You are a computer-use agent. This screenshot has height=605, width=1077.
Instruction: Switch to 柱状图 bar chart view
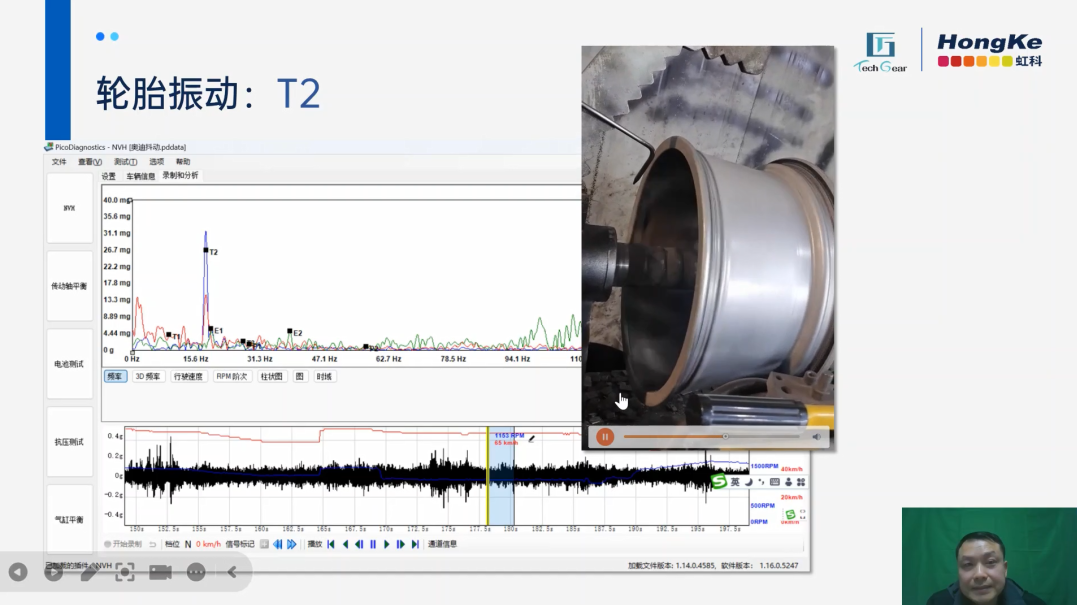271,376
